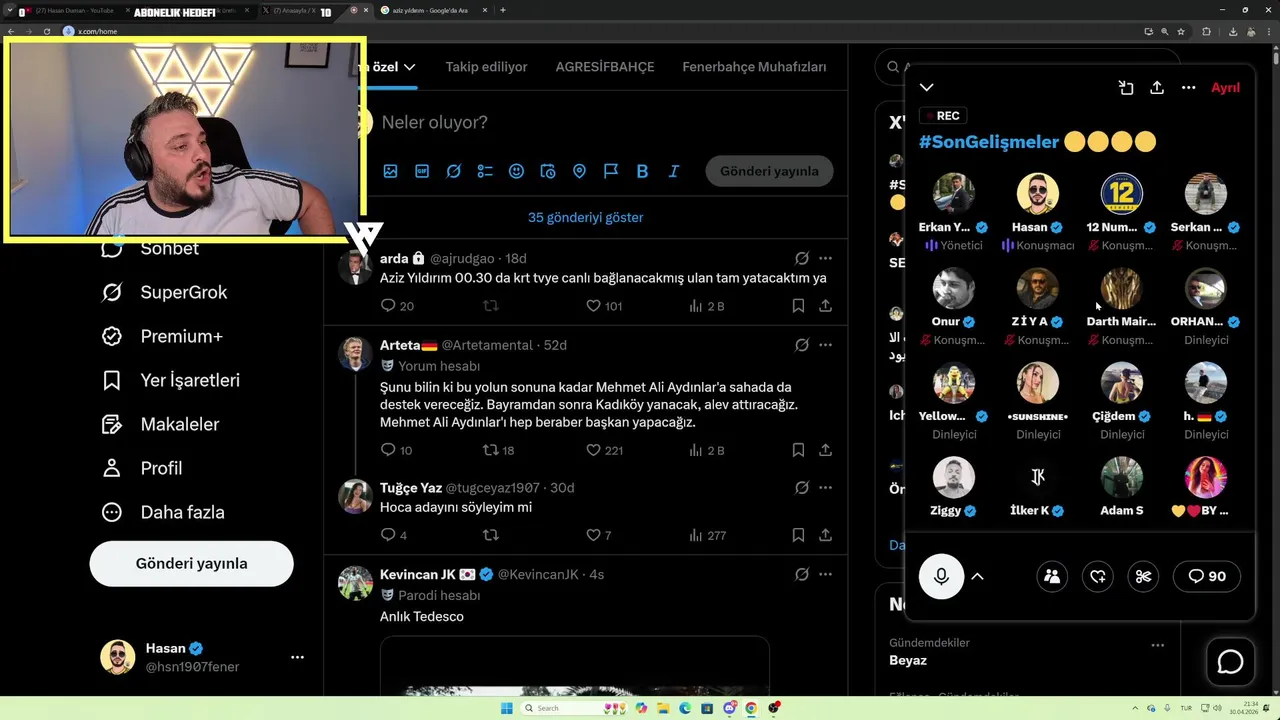Screen dimensions: 1280x720
Task: Open Makaleler in sidebar
Action: (162, 424)
